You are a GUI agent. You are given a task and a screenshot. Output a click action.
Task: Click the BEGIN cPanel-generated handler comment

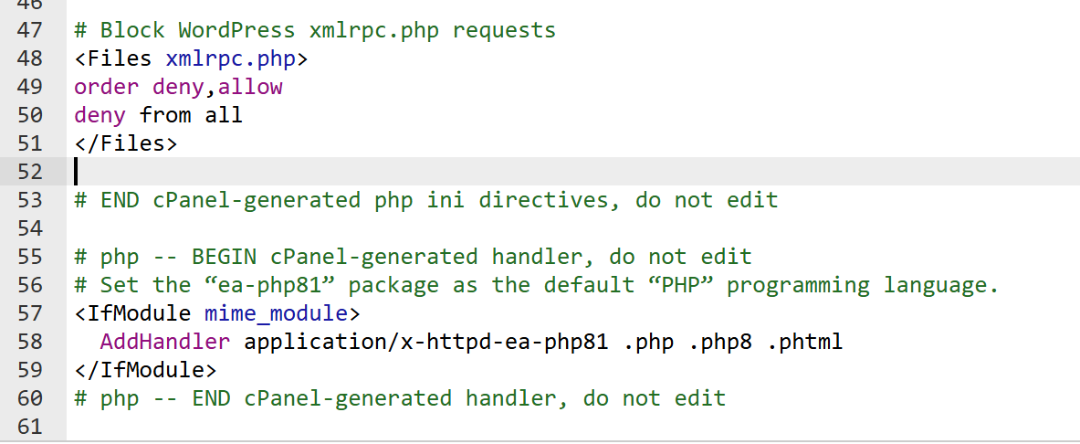(413, 257)
